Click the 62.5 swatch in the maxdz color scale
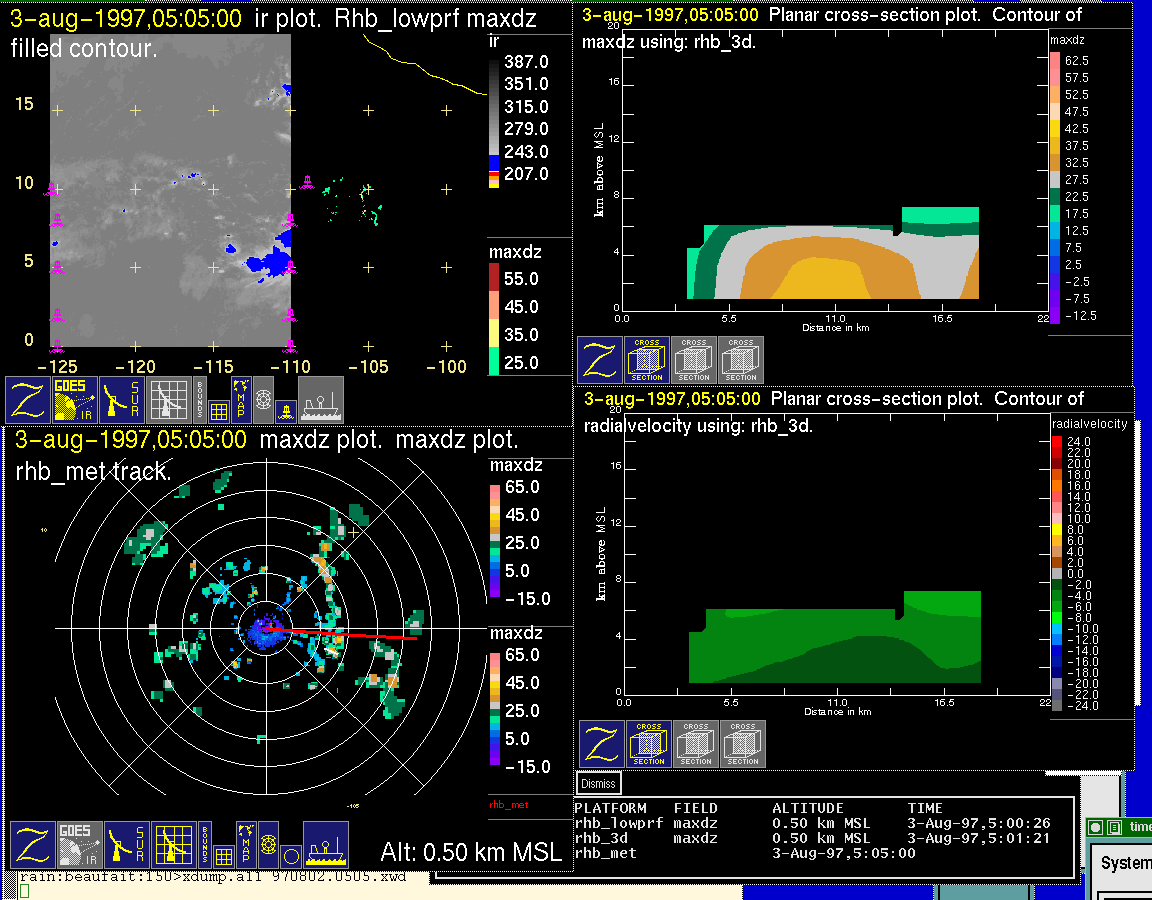 [1055, 61]
